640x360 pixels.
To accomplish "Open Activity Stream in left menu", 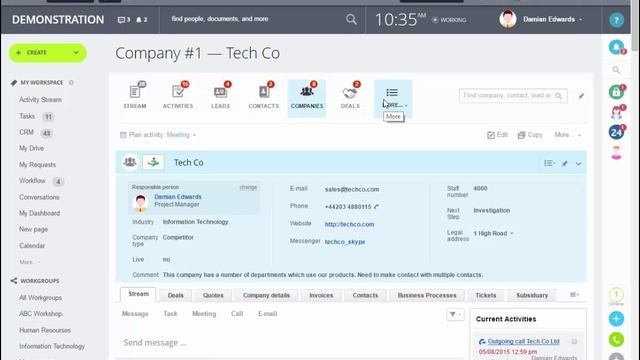I will click(40, 100).
